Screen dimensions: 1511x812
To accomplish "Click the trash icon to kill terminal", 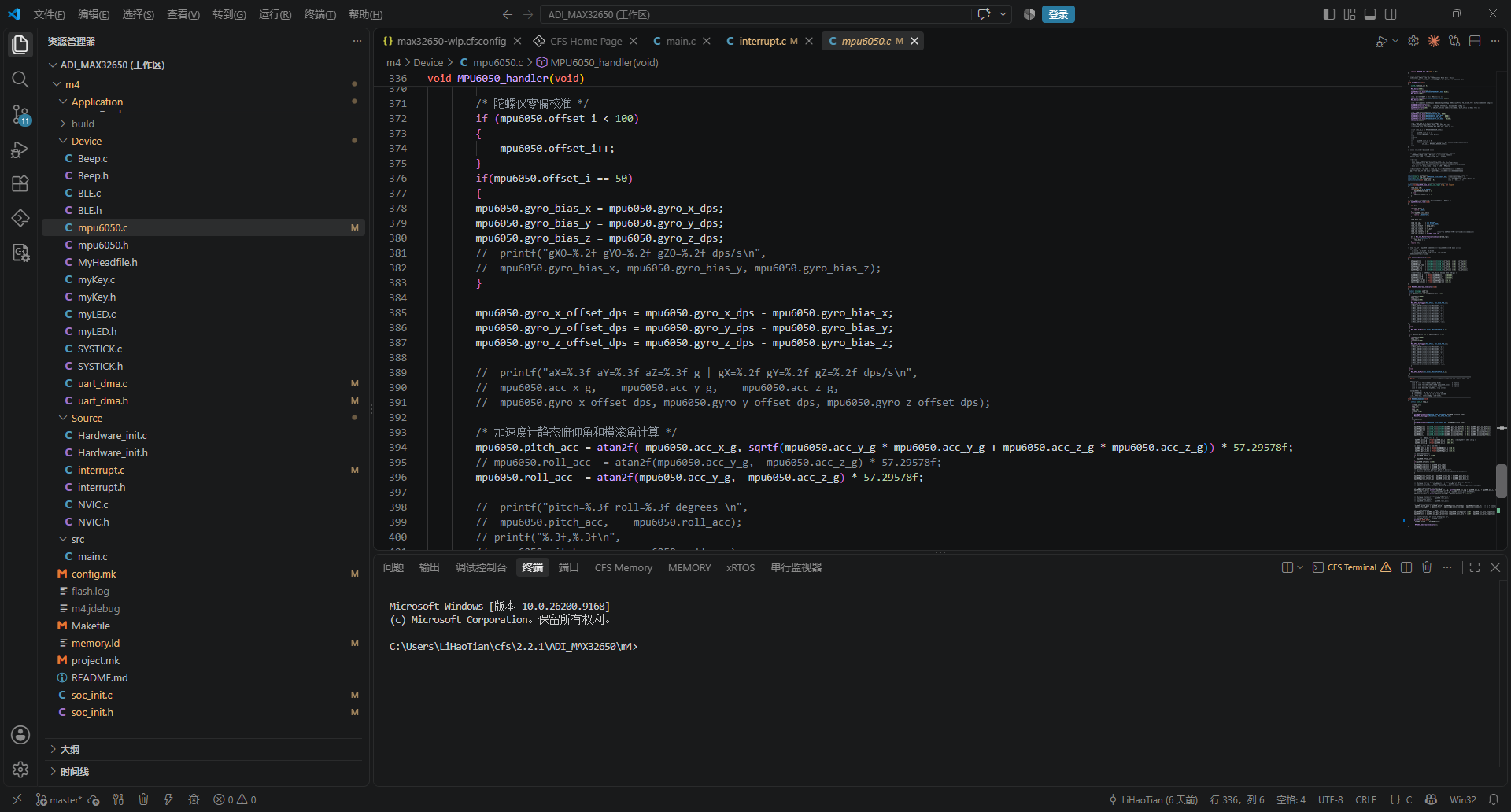I will click(x=1427, y=567).
